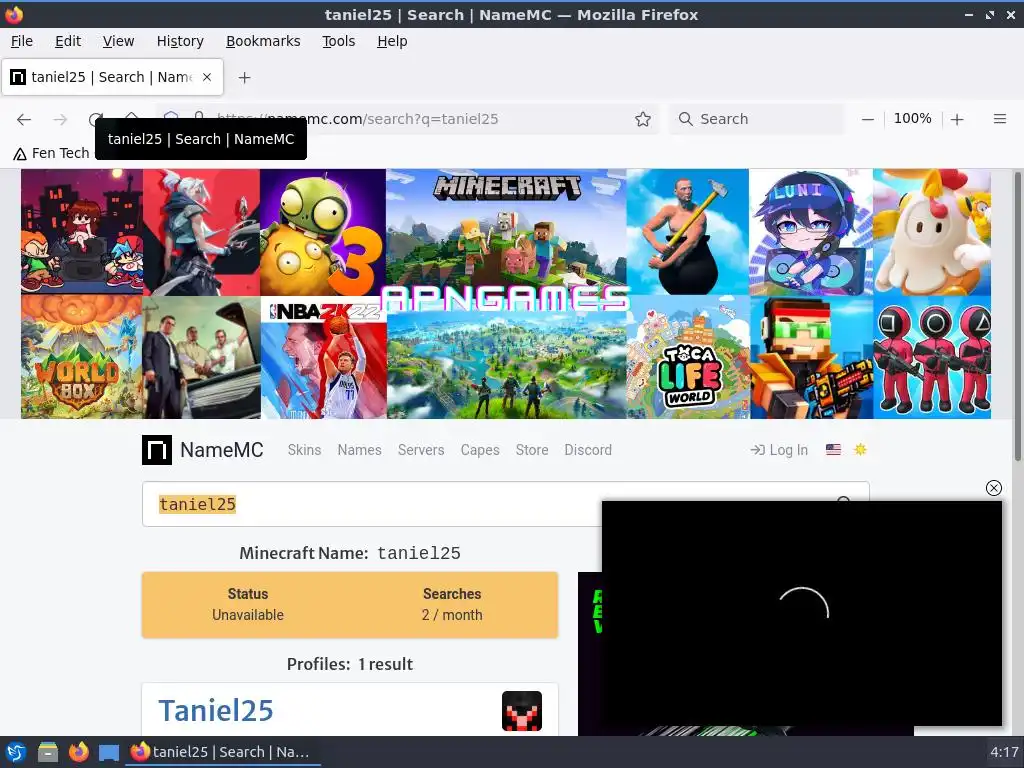1024x768 pixels.
Task: Switch to taniel25 Search taskbar window
Action: (222, 752)
